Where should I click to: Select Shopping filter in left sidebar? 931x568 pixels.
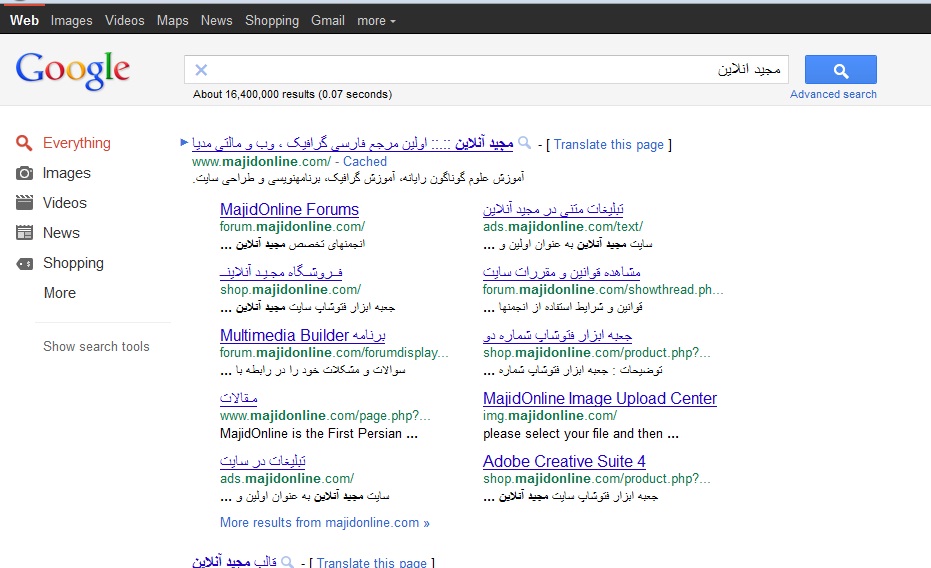pyautogui.click(x=73, y=264)
